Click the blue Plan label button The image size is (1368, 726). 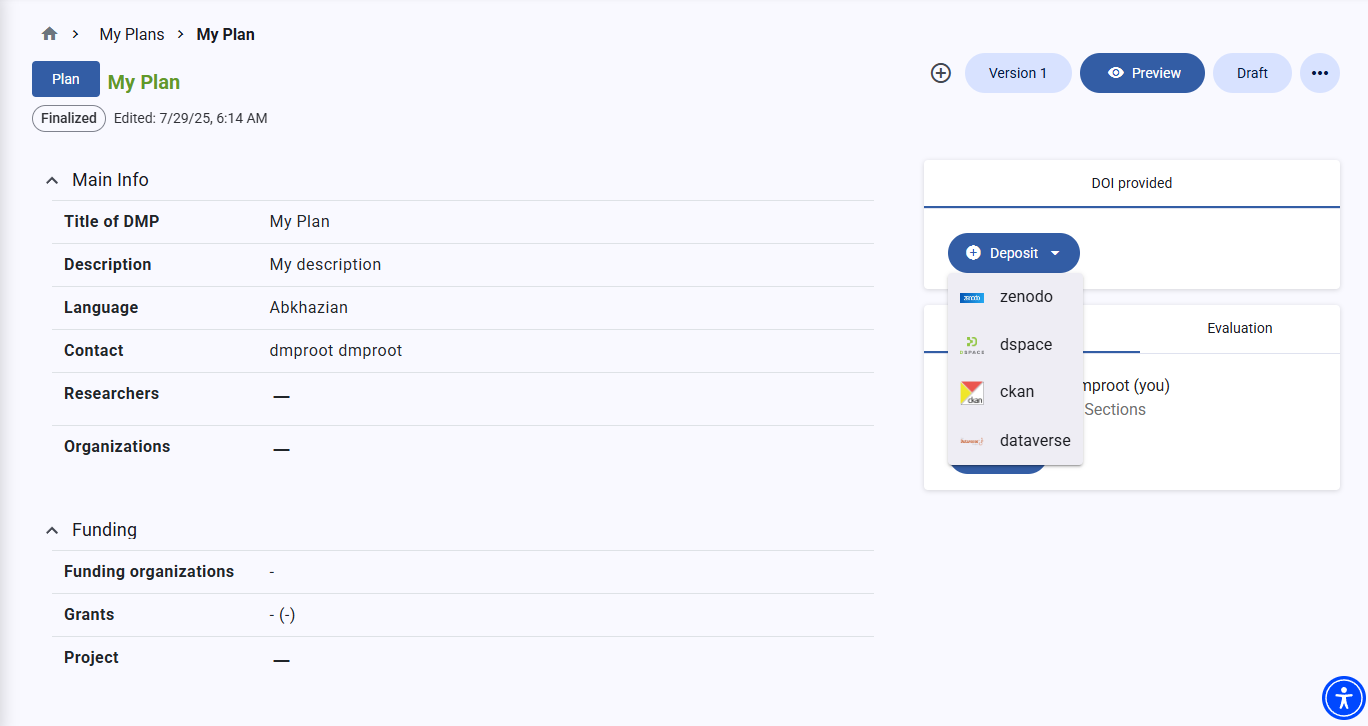(x=66, y=79)
